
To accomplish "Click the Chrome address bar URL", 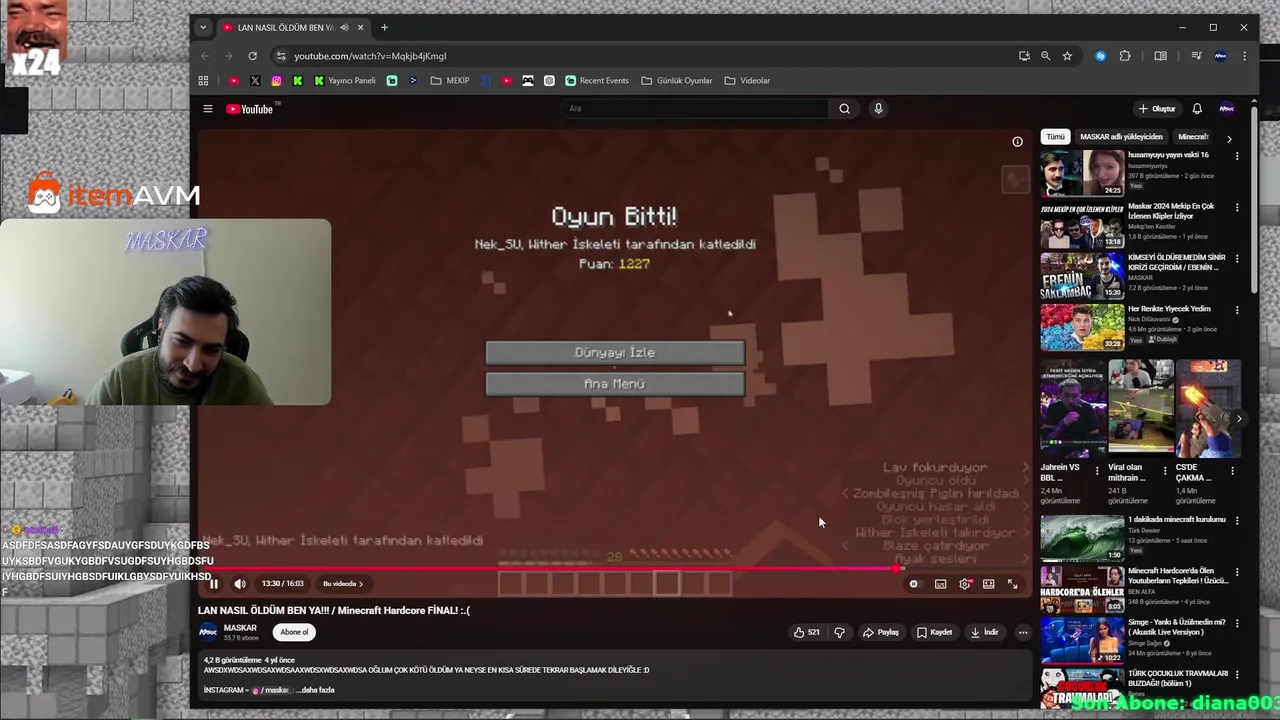I will coord(370,56).
